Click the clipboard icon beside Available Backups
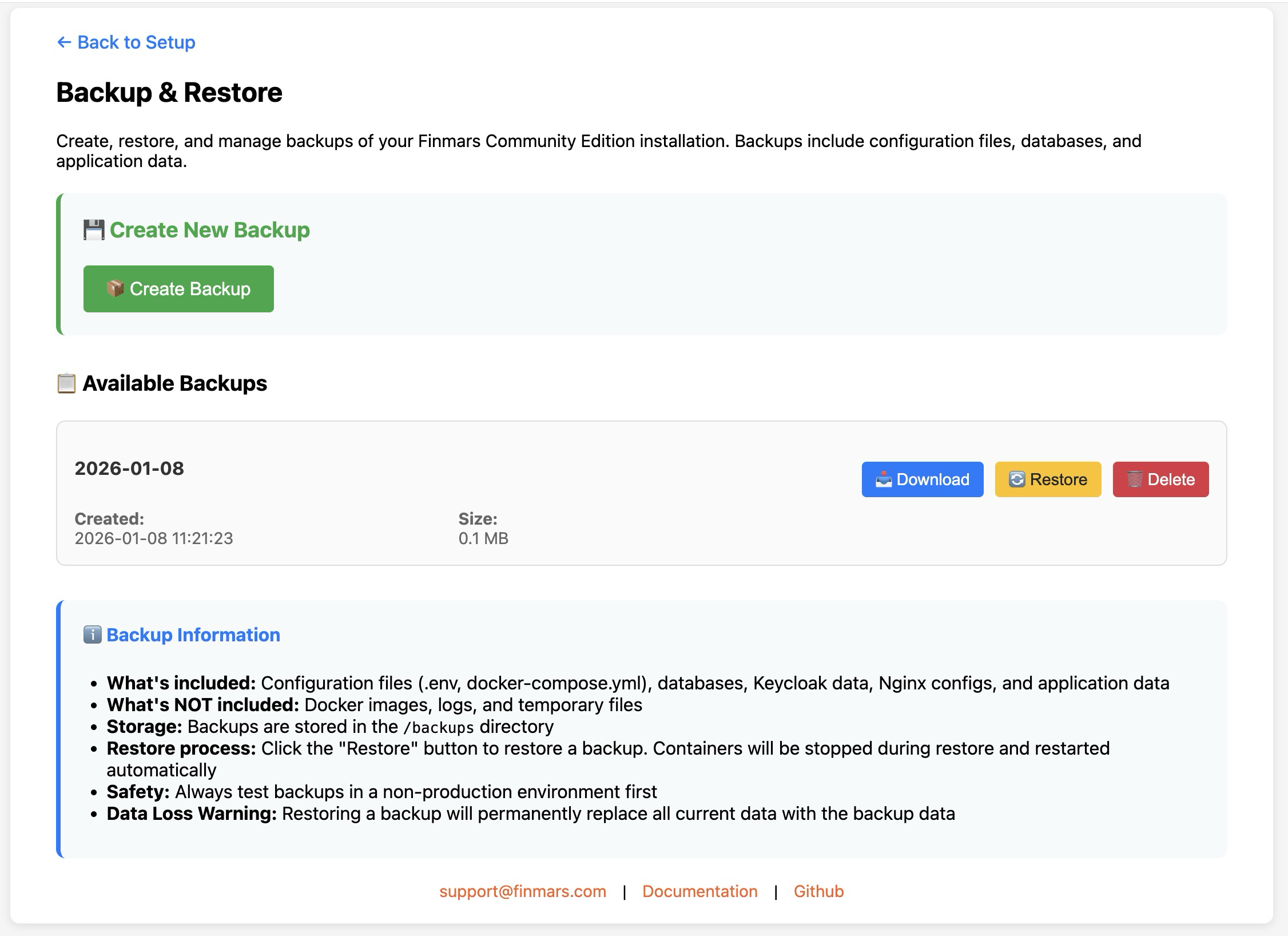This screenshot has width=1288, height=936. point(66,383)
